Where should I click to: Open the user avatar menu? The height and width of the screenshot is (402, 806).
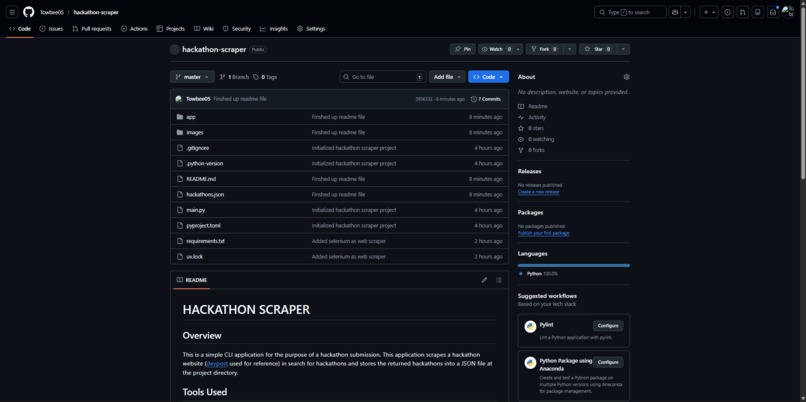787,12
